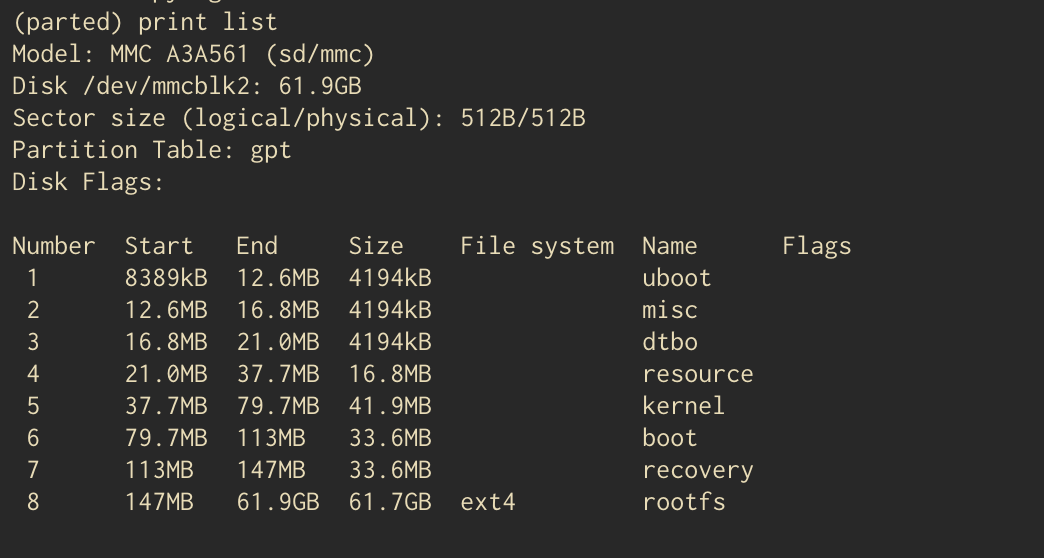This screenshot has height=558, width=1044.
Task: Click the 'boot' partition name
Action: click(669, 438)
